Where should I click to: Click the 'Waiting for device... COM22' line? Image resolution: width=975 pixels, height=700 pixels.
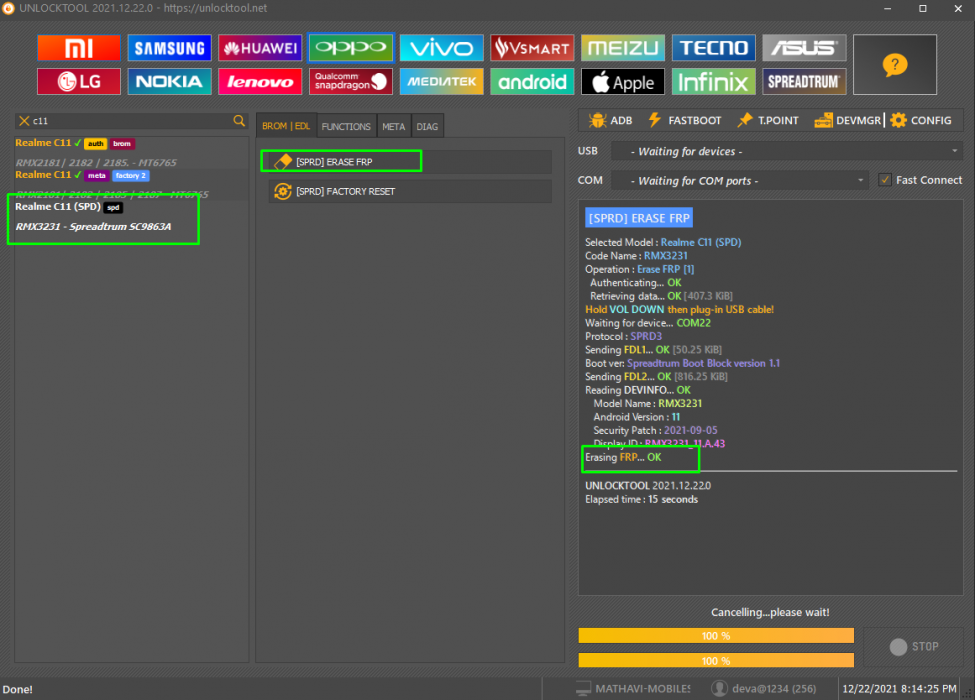pyautogui.click(x=647, y=323)
